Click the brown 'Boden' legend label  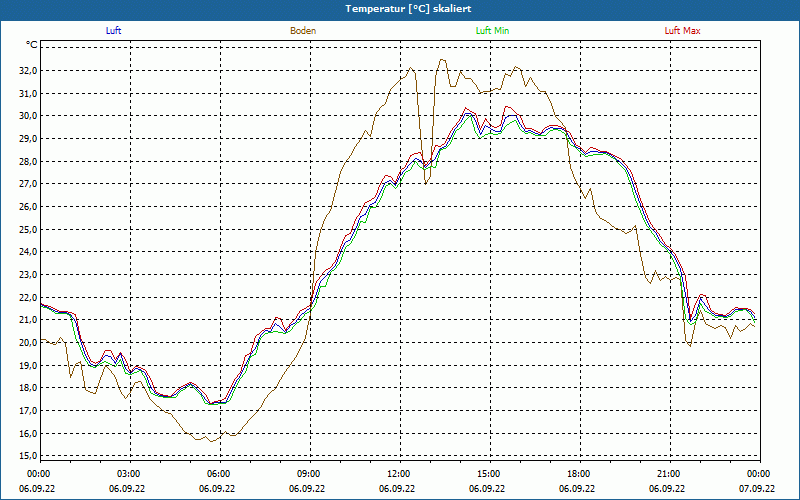(303, 31)
